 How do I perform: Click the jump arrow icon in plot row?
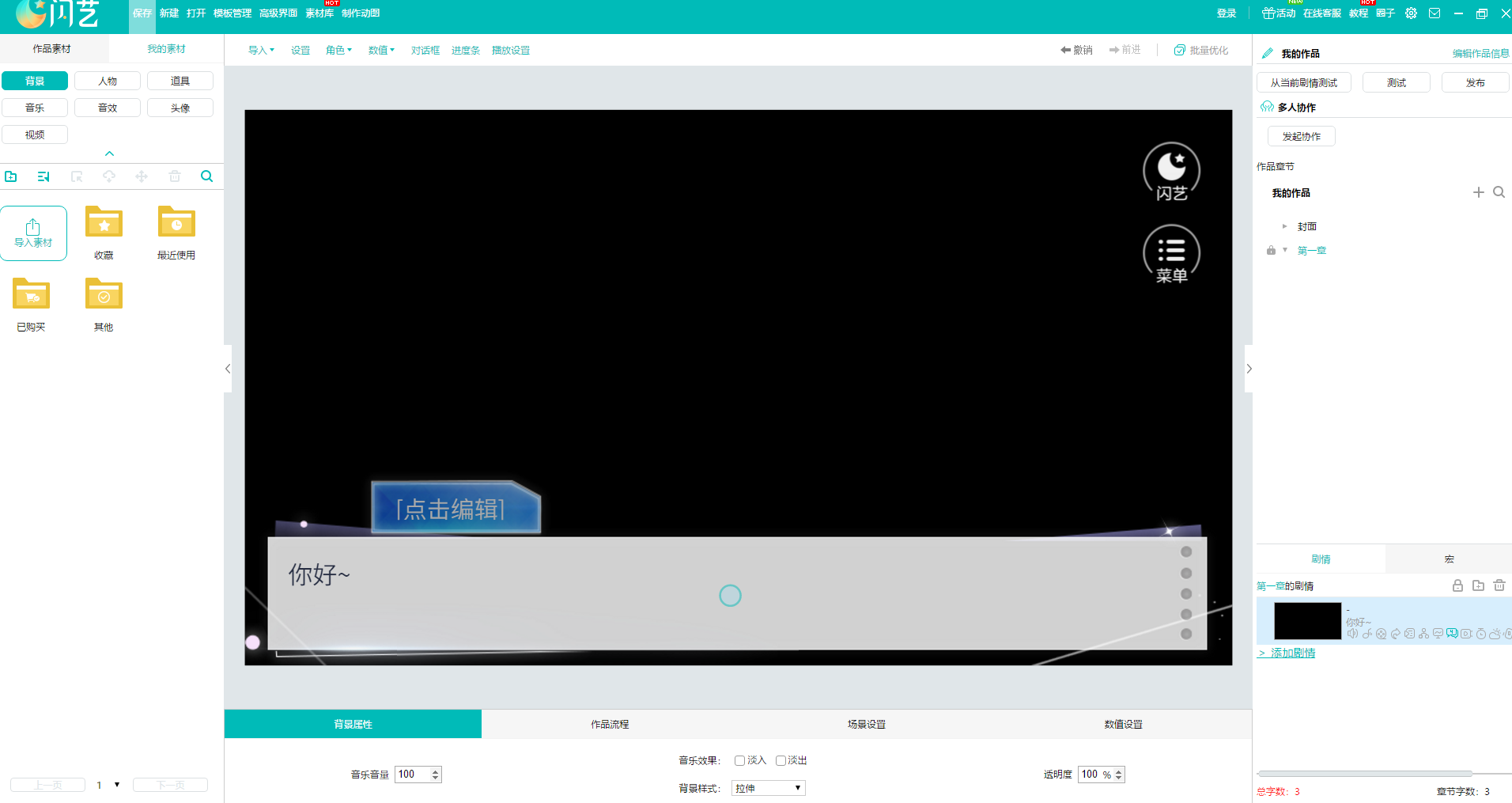[1395, 634]
